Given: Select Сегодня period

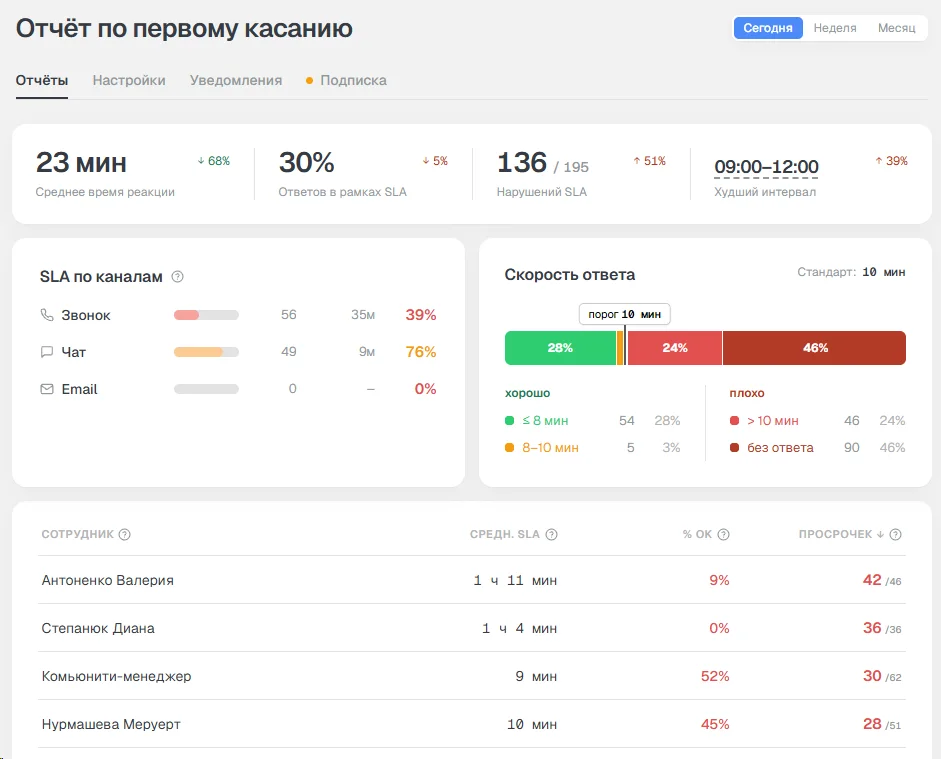Looking at the screenshot, I should 768,28.
